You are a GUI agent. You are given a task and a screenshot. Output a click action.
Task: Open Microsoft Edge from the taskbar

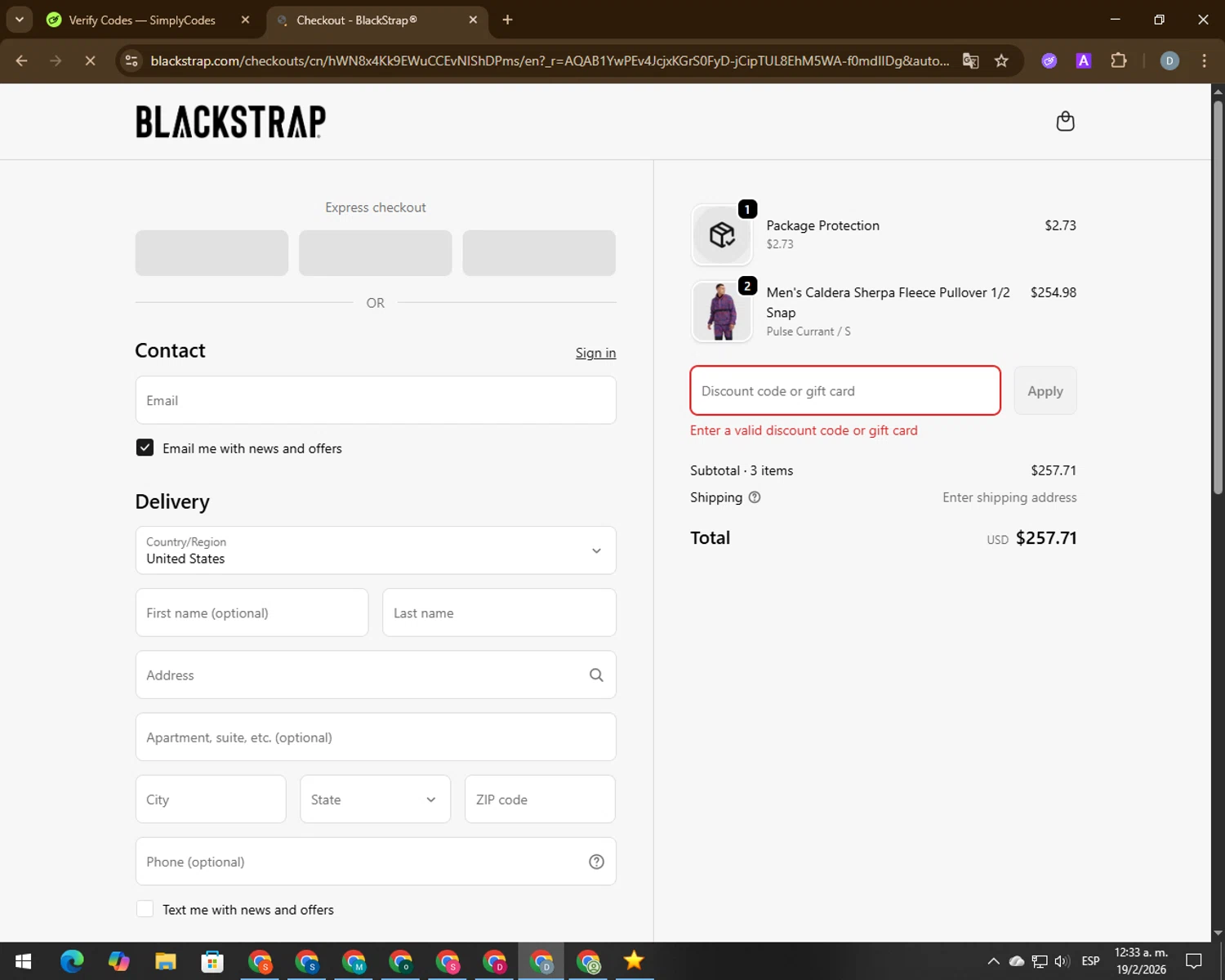pos(72,961)
